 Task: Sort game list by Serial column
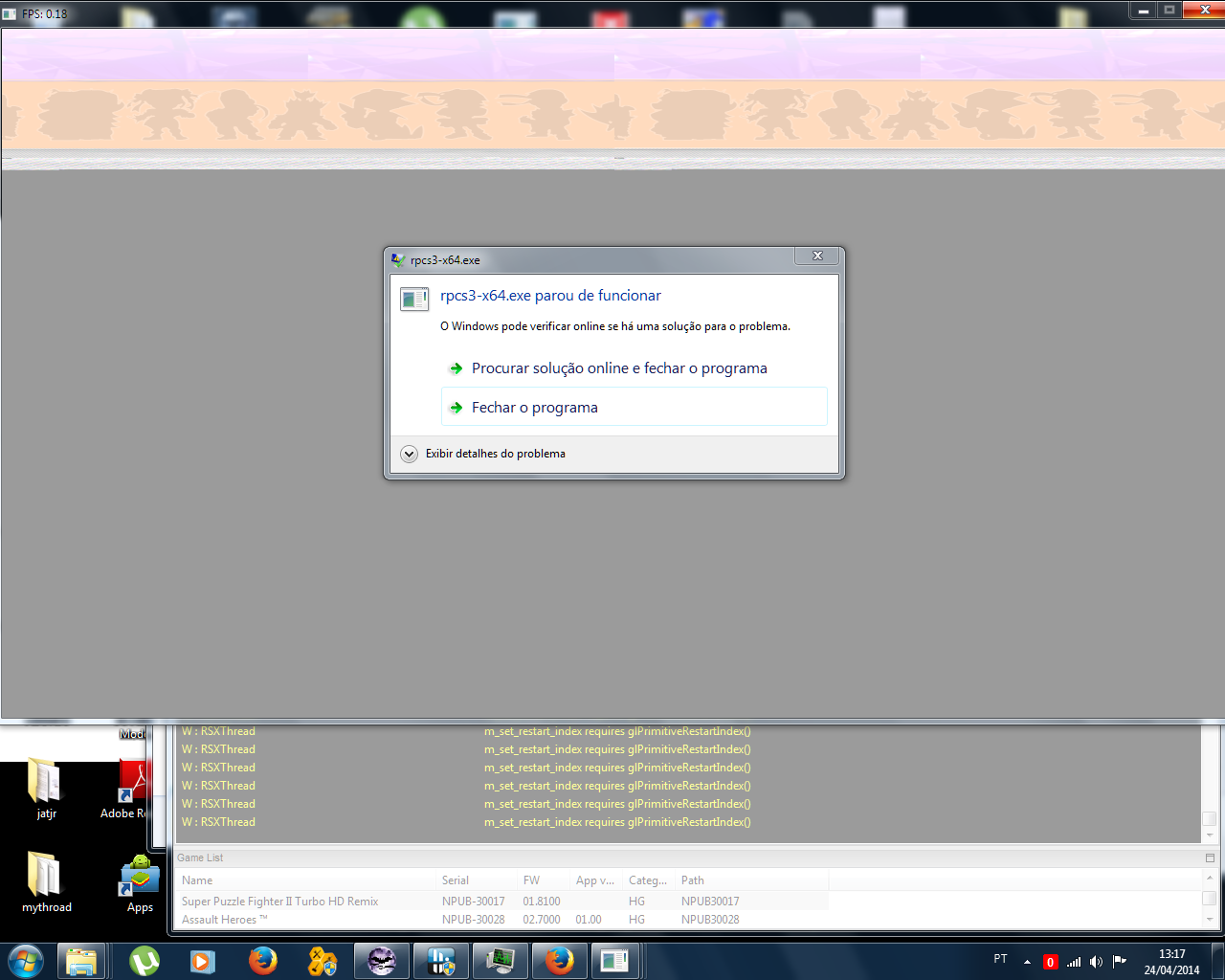456,880
